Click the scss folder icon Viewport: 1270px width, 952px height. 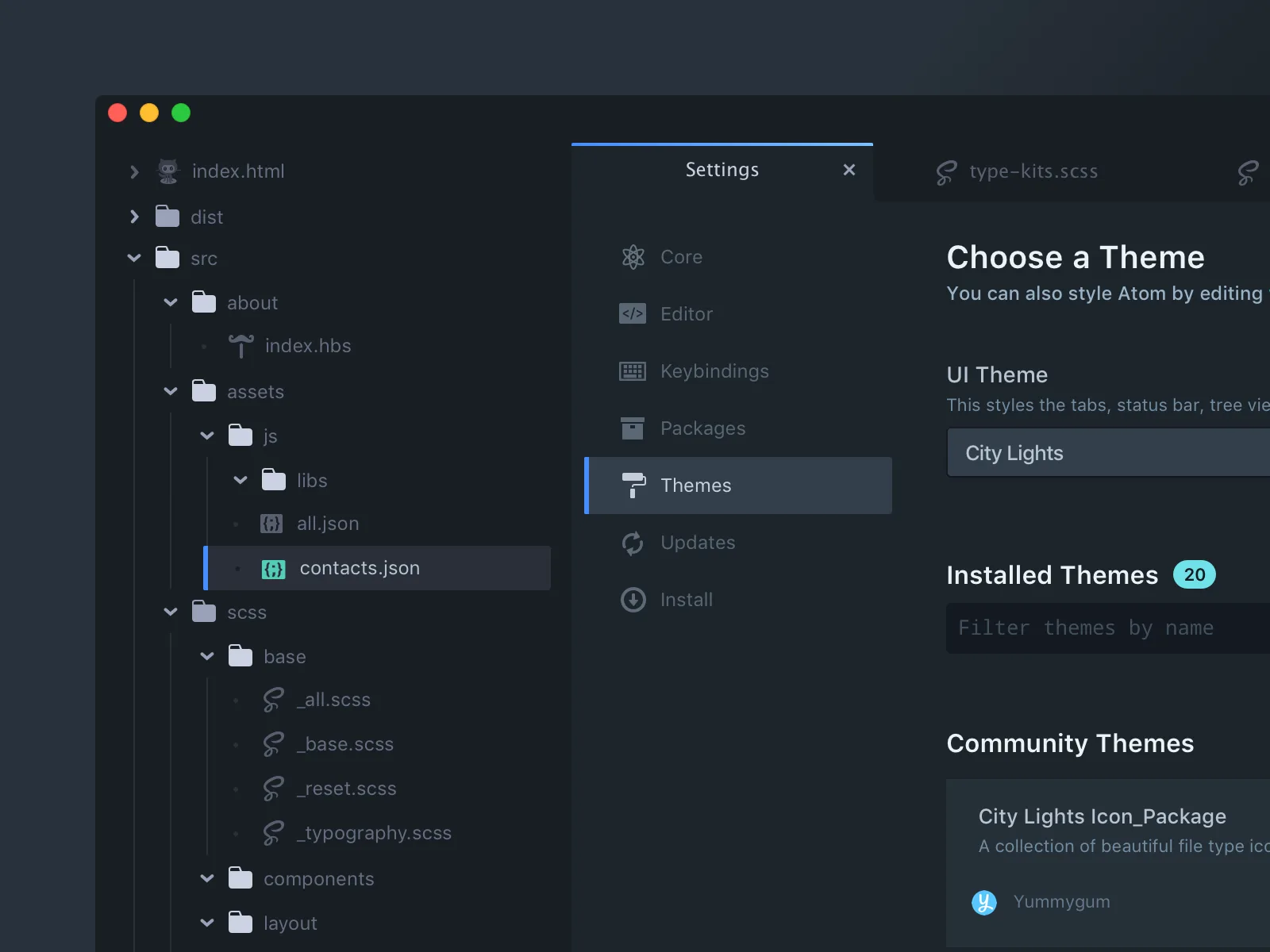point(204,611)
